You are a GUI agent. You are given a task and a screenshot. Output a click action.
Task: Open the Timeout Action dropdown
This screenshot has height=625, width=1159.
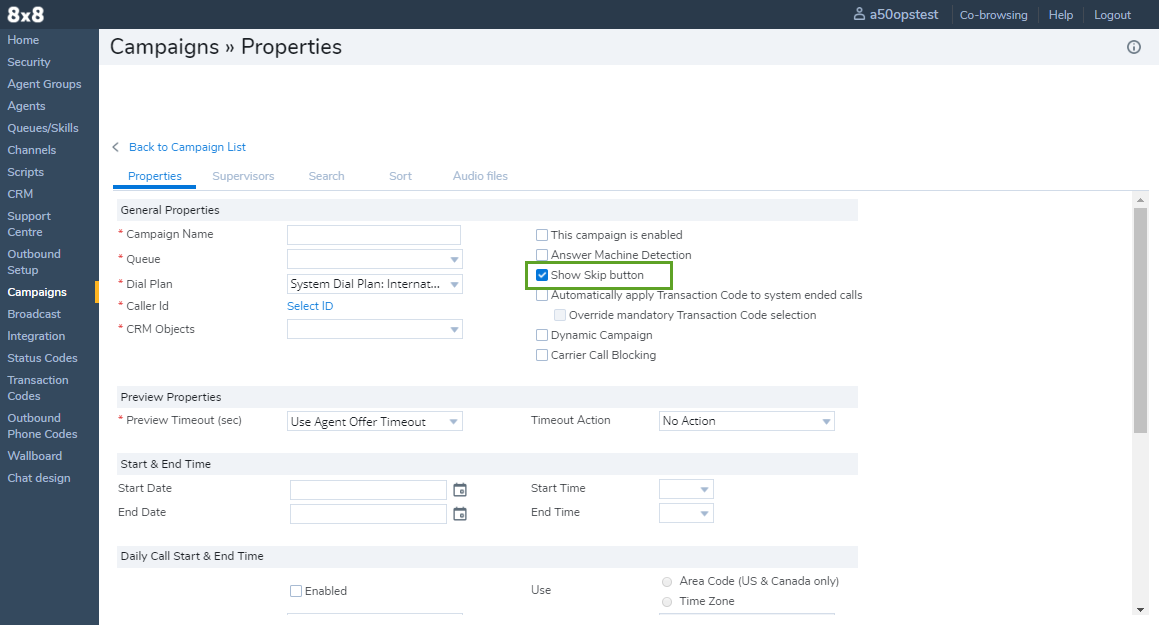click(x=746, y=422)
